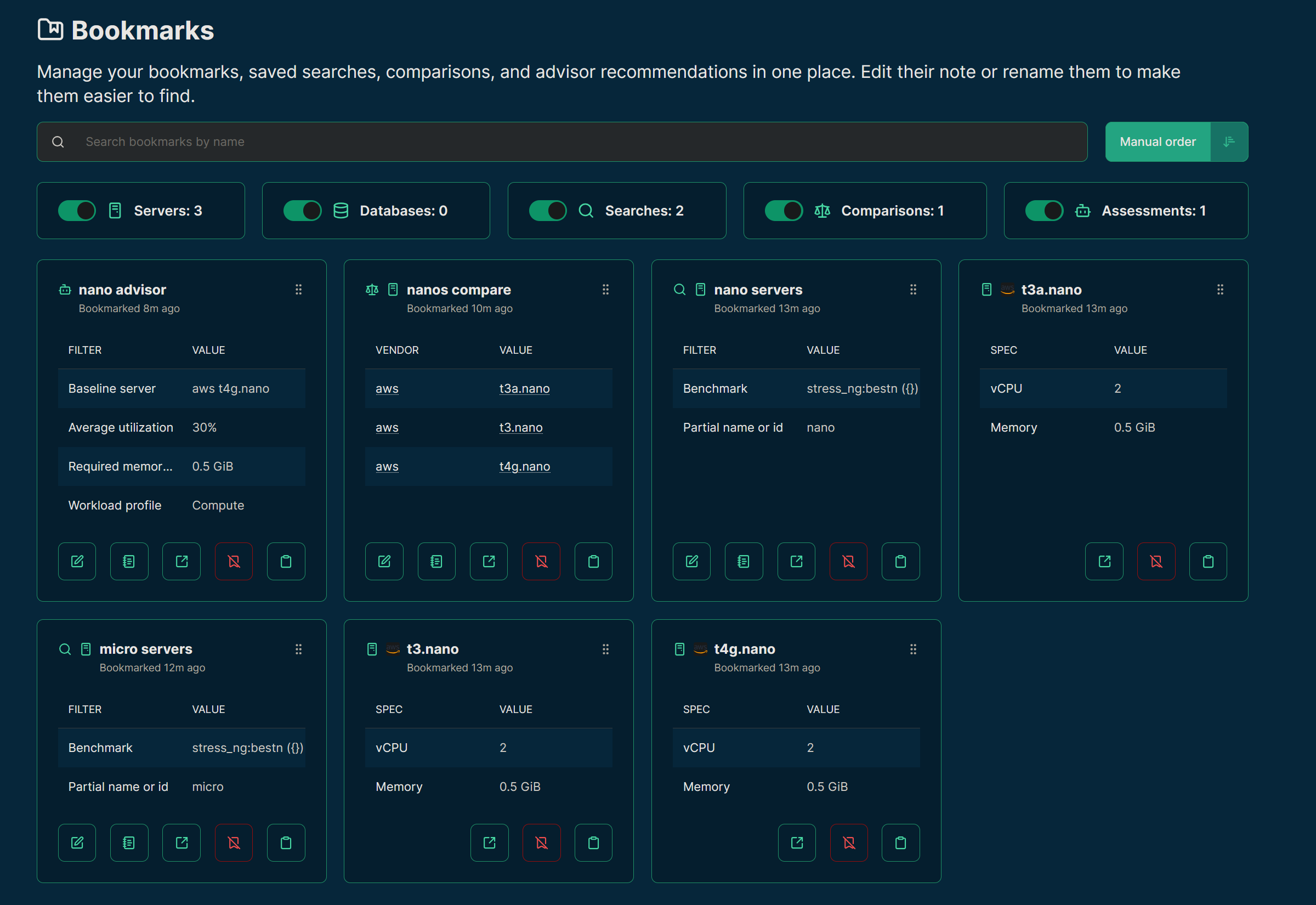
Task: Open the note icon on nano advisor card
Action: point(129,561)
